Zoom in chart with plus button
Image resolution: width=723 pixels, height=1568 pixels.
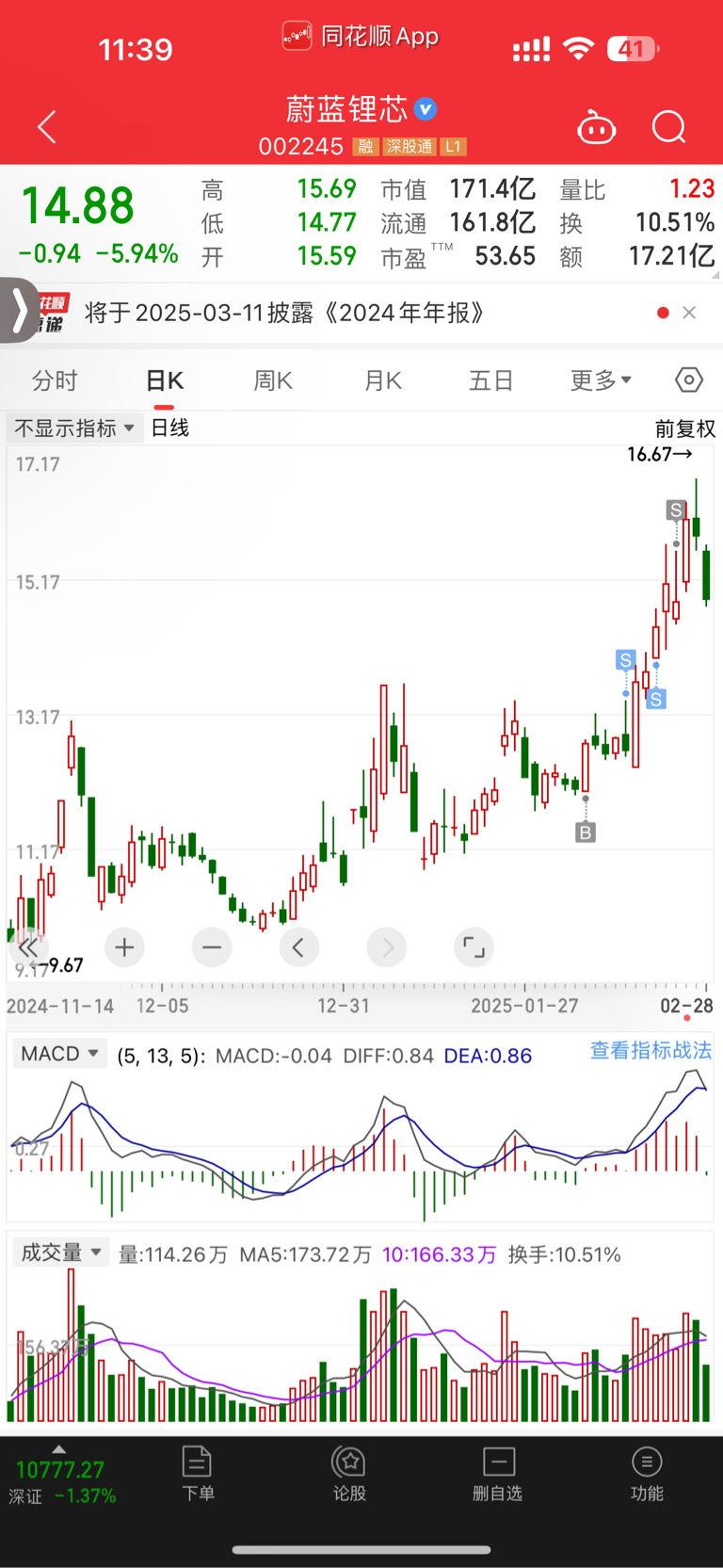(124, 947)
